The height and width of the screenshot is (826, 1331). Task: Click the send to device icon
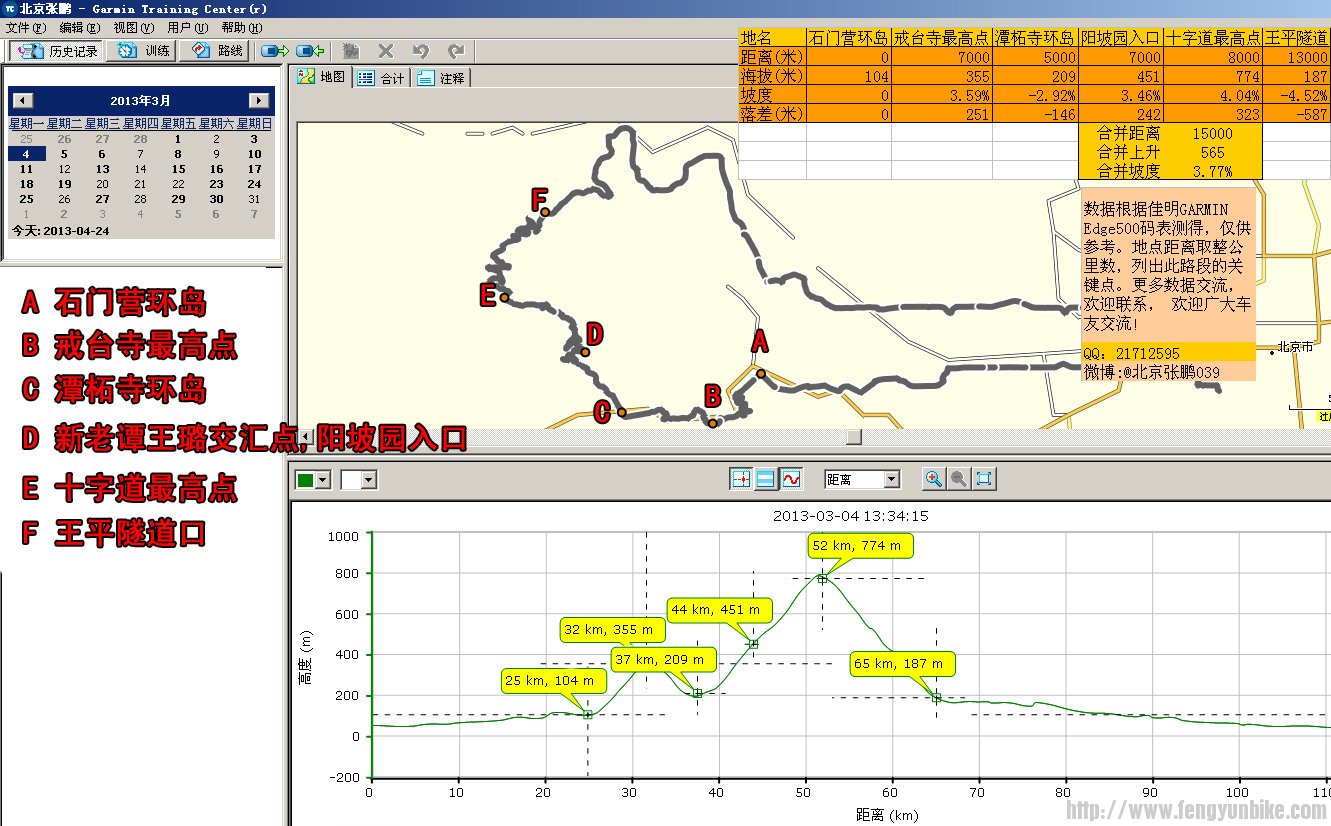[x=274, y=50]
